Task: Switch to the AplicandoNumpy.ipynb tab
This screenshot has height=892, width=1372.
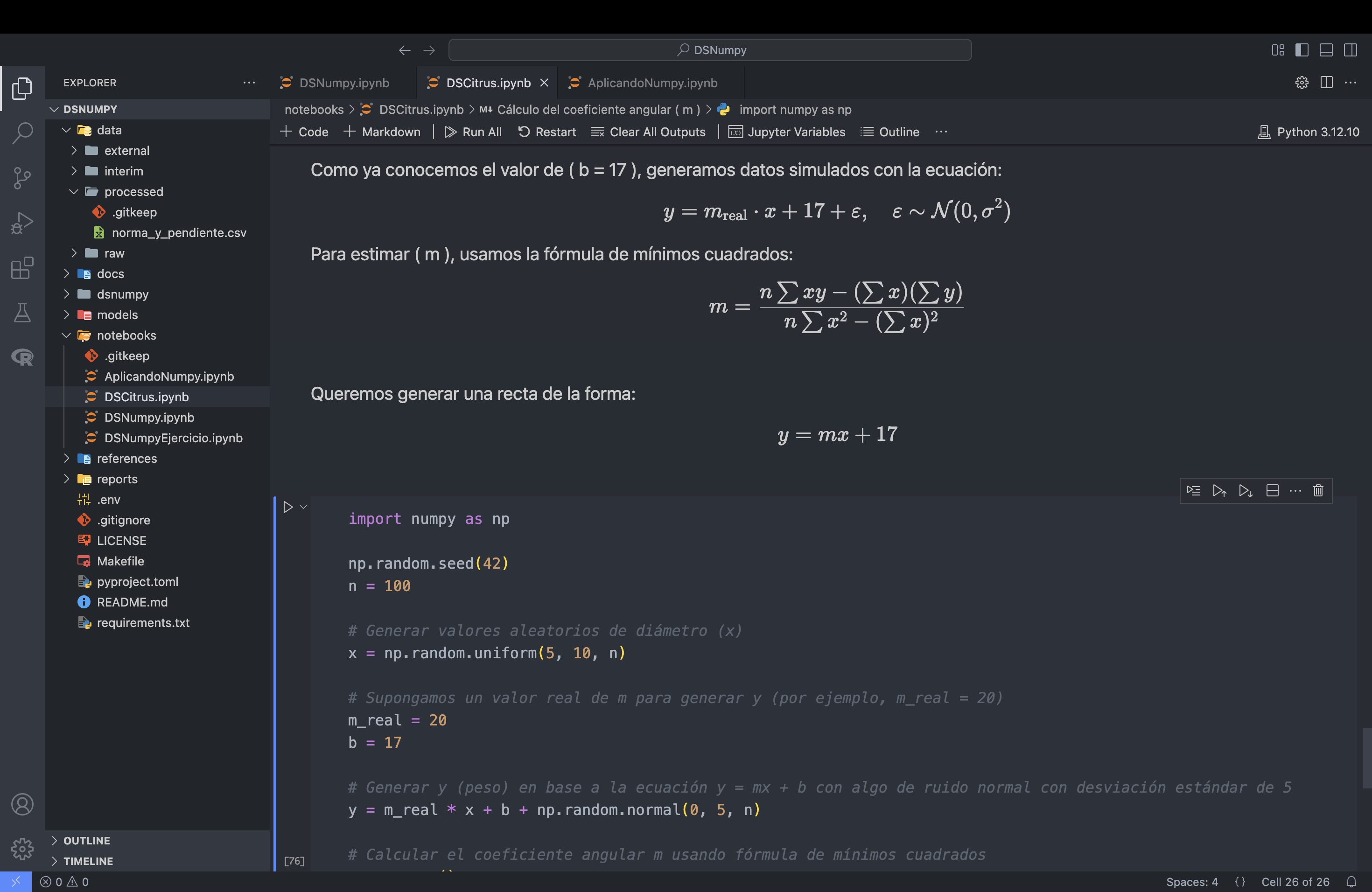Action: point(652,83)
